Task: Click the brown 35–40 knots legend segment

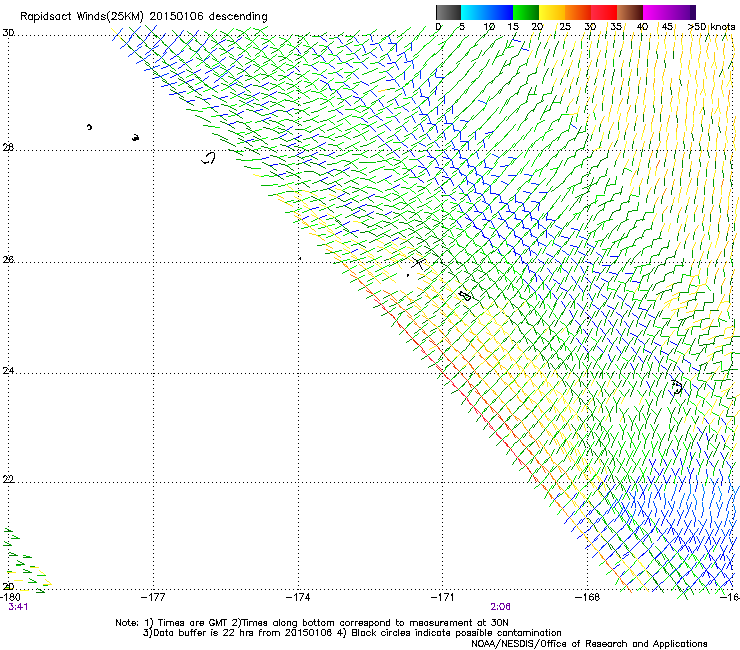Action: [630, 12]
